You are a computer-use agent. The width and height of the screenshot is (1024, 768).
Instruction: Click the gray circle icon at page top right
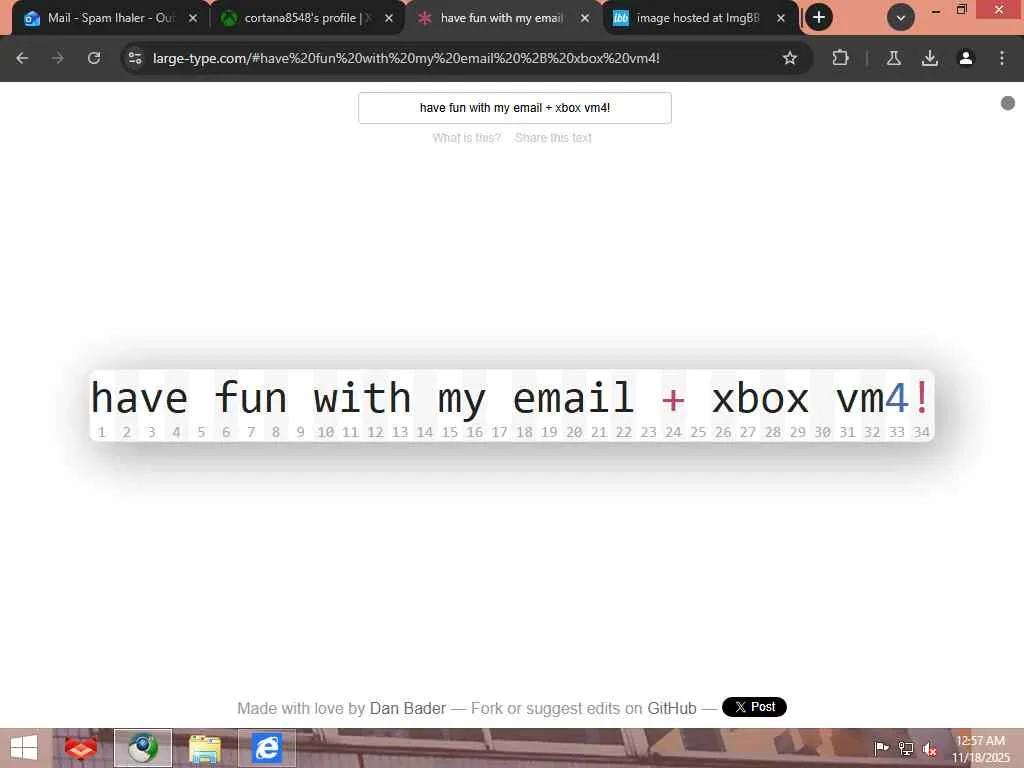click(1008, 103)
